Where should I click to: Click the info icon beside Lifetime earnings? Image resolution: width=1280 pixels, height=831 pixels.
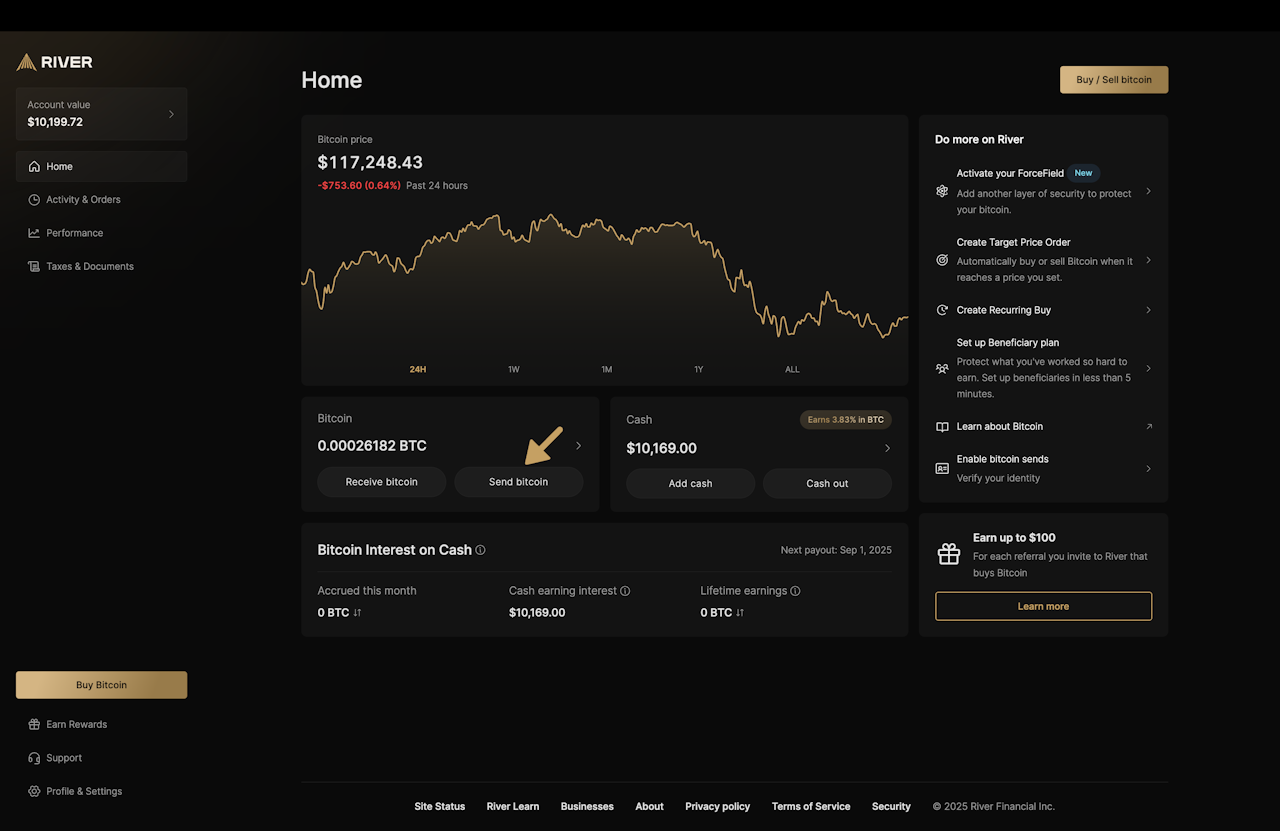[x=795, y=591]
